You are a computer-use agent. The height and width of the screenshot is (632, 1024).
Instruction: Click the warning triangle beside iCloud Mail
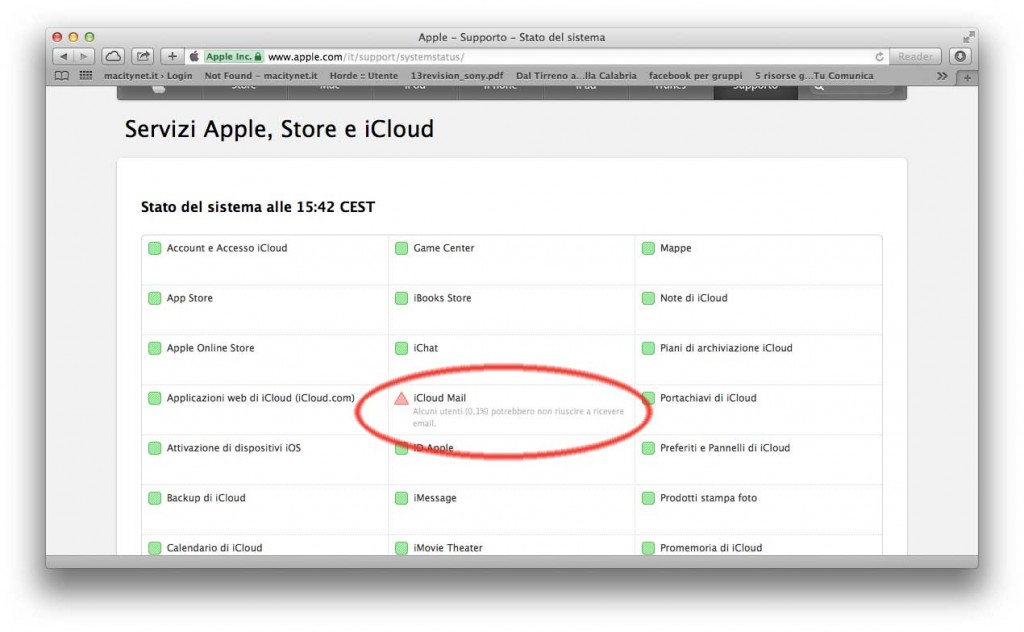click(x=402, y=397)
